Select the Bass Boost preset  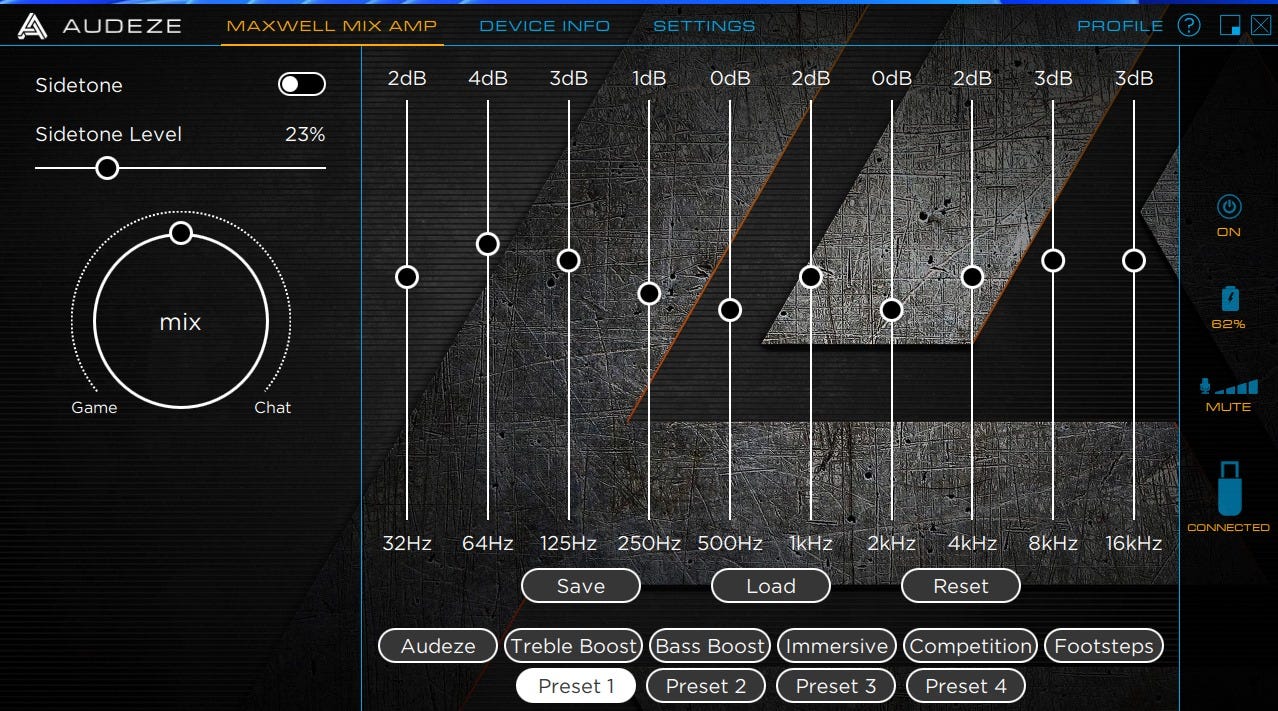[710, 645]
